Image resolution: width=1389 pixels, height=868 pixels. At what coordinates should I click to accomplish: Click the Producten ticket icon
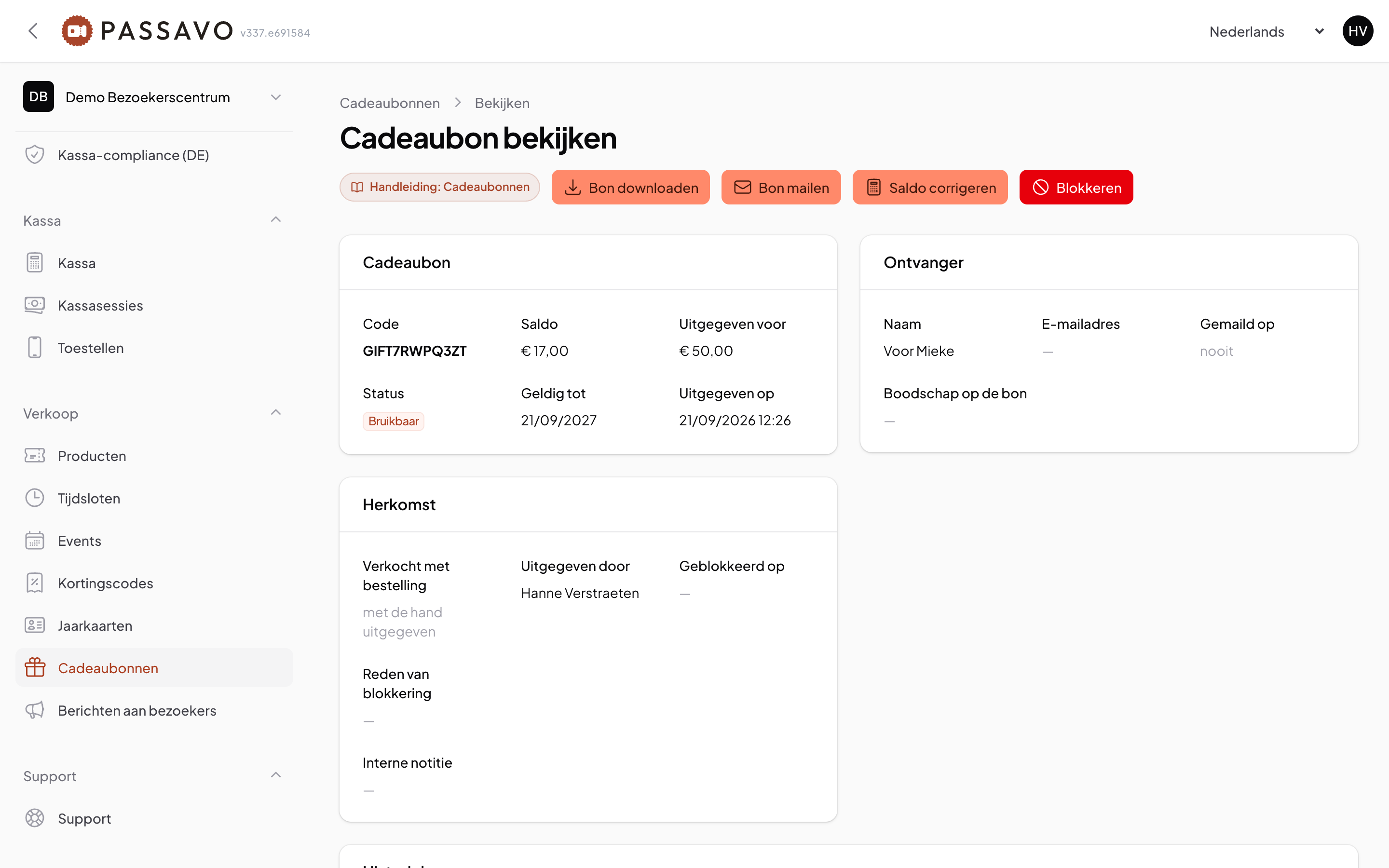point(34,455)
